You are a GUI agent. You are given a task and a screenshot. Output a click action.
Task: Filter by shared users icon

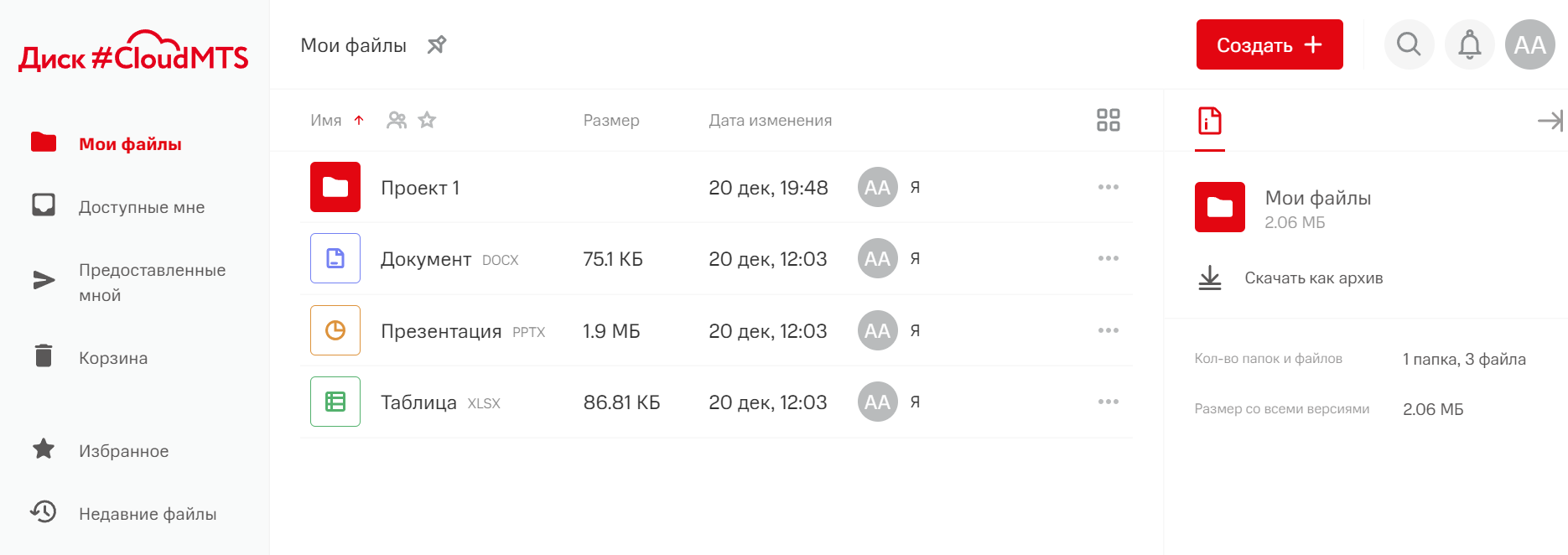[x=397, y=121]
